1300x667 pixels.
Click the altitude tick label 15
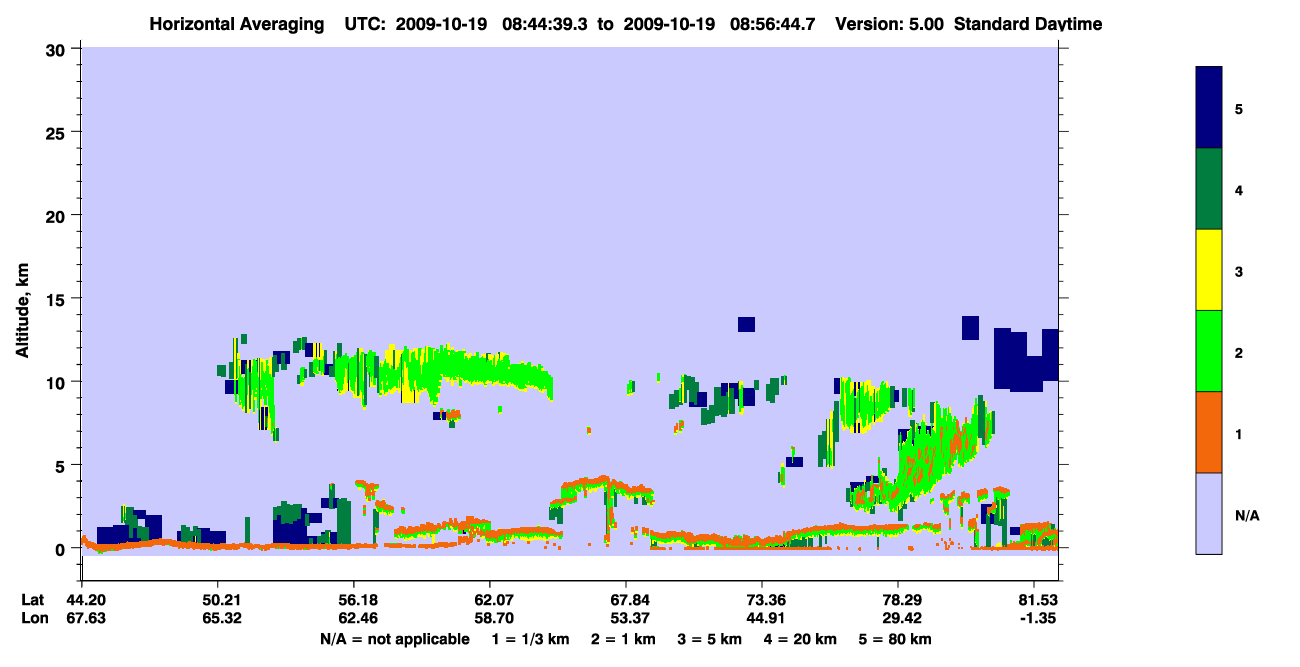click(58, 299)
